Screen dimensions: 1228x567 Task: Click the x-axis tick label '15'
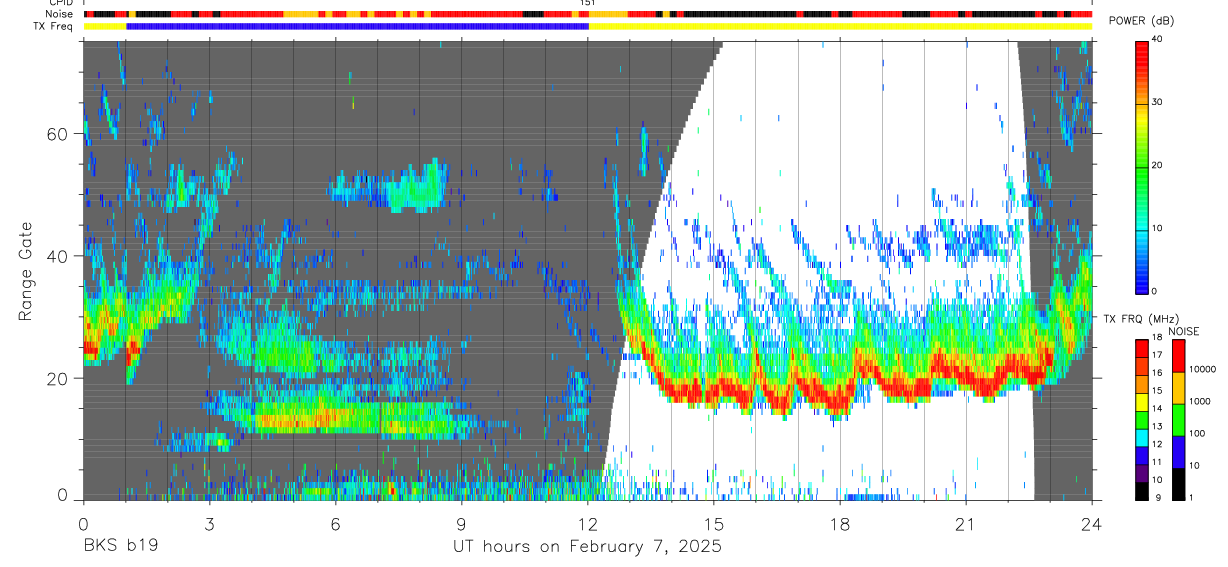714,525
